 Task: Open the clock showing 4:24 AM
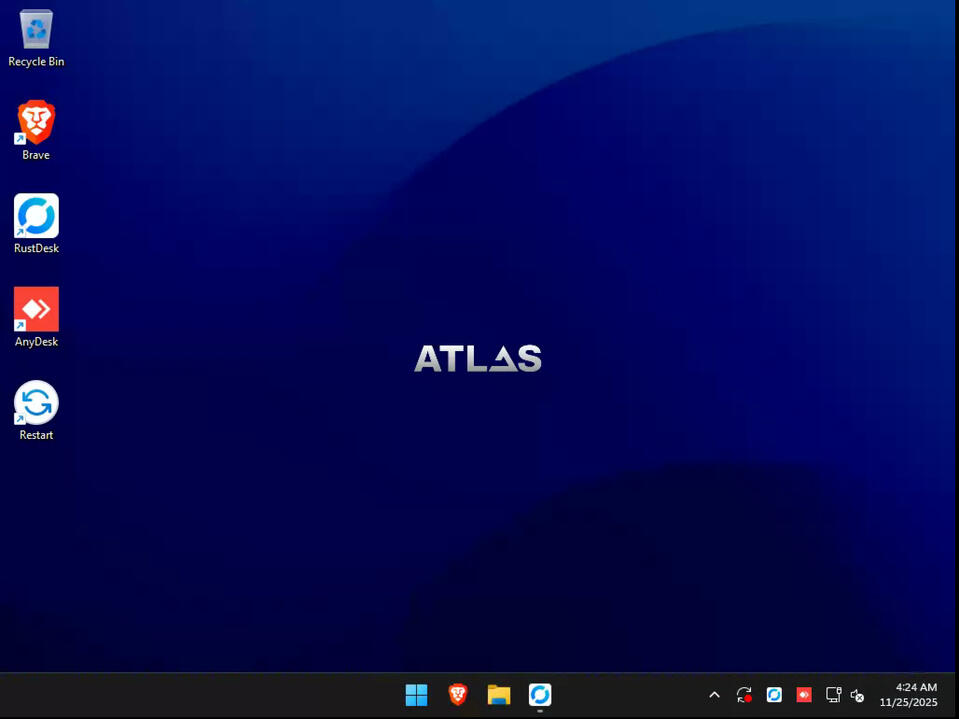click(915, 688)
